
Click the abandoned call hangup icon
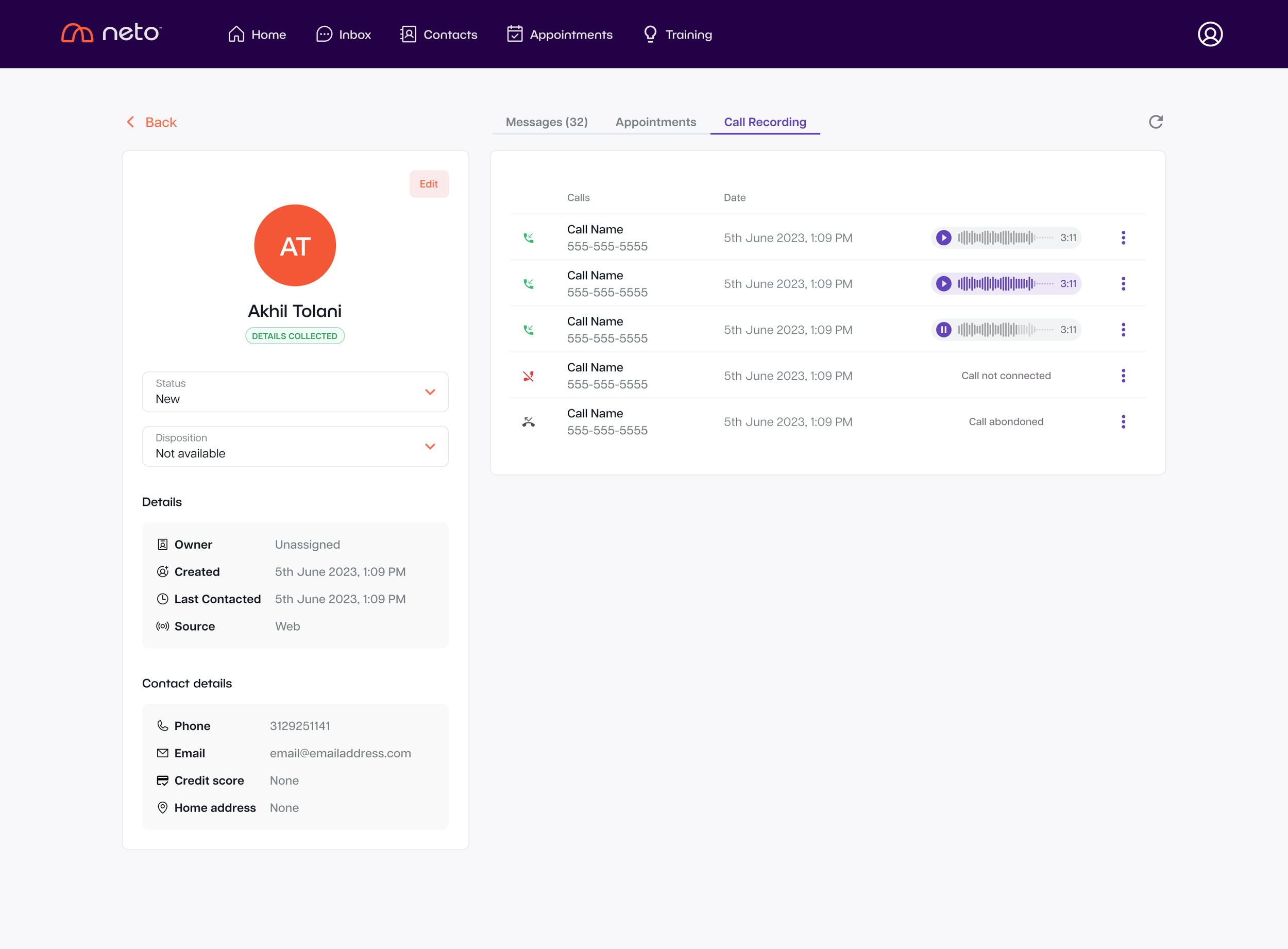[529, 422]
